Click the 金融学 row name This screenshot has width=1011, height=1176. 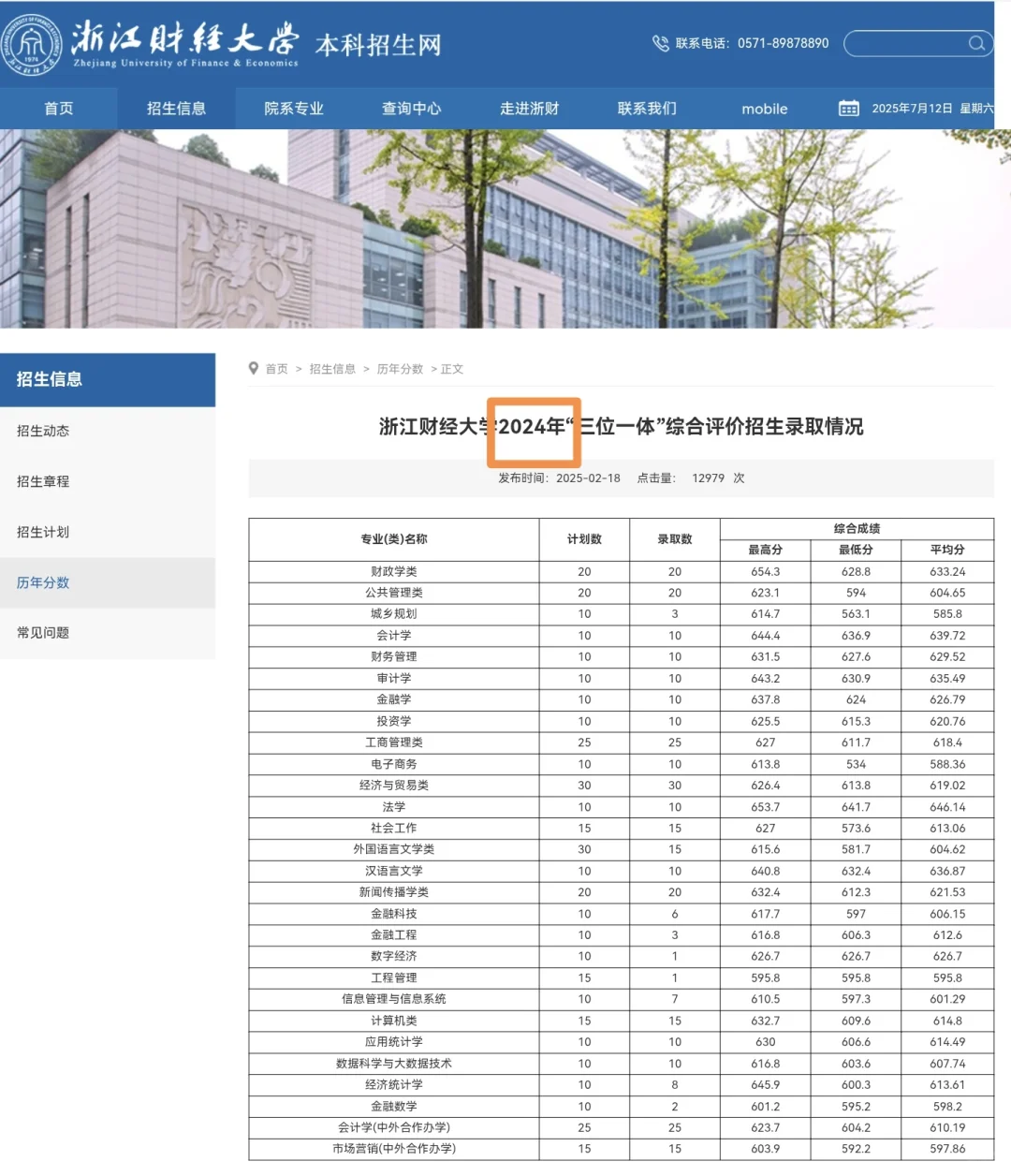click(394, 699)
